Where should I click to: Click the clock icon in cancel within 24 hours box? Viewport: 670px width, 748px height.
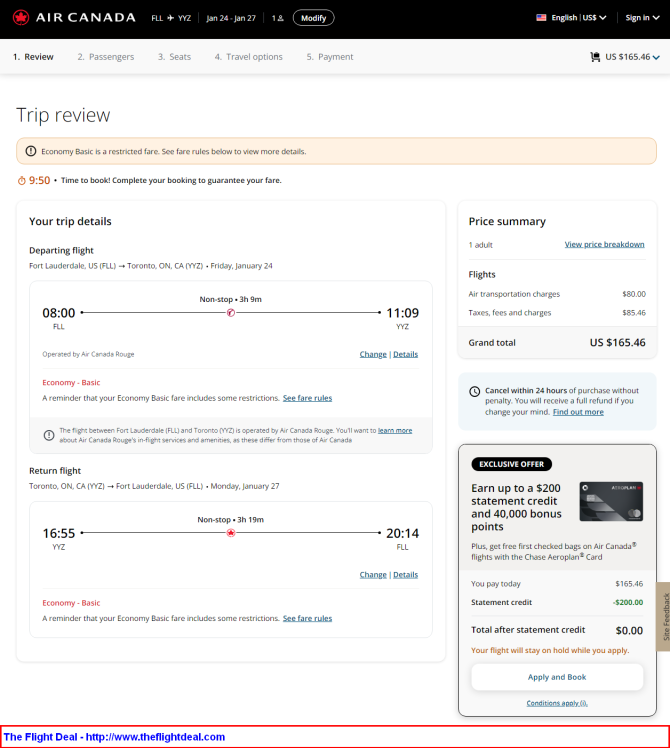[x=474, y=392]
